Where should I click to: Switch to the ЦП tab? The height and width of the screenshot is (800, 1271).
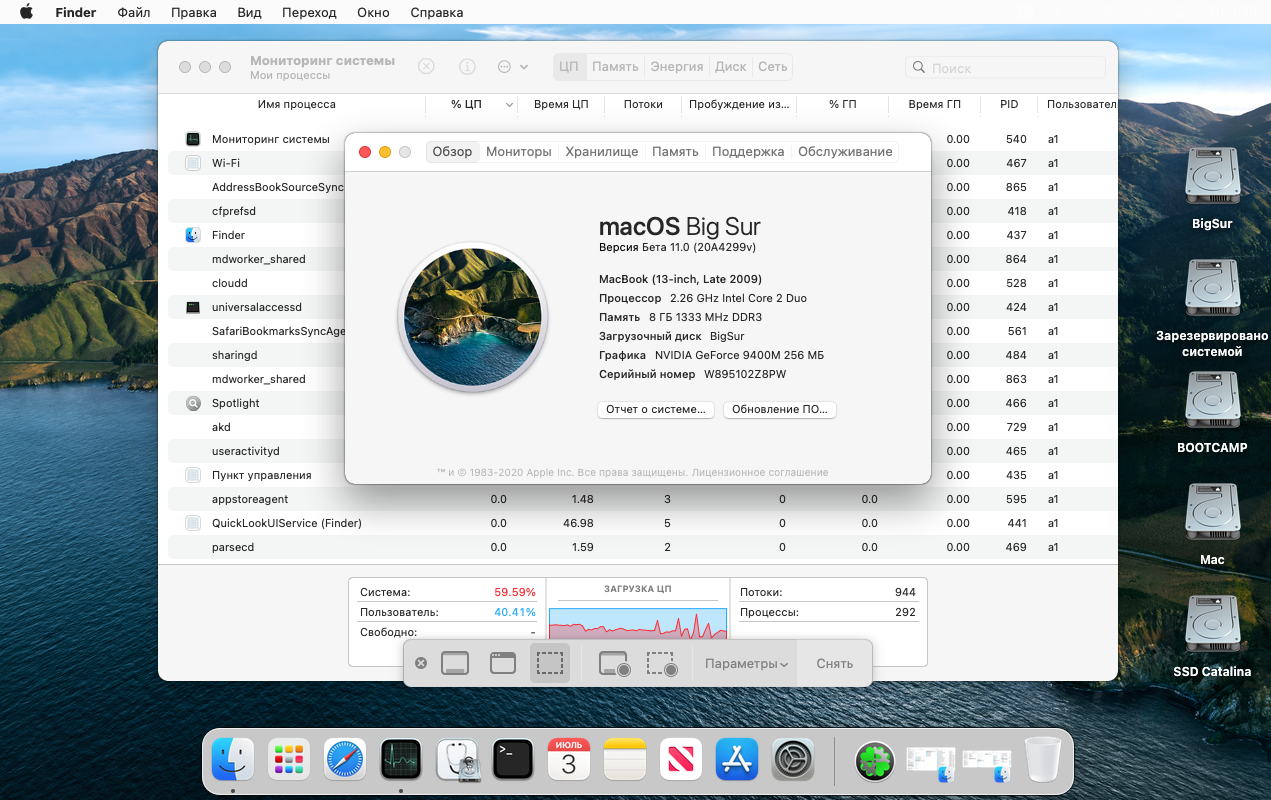[569, 67]
